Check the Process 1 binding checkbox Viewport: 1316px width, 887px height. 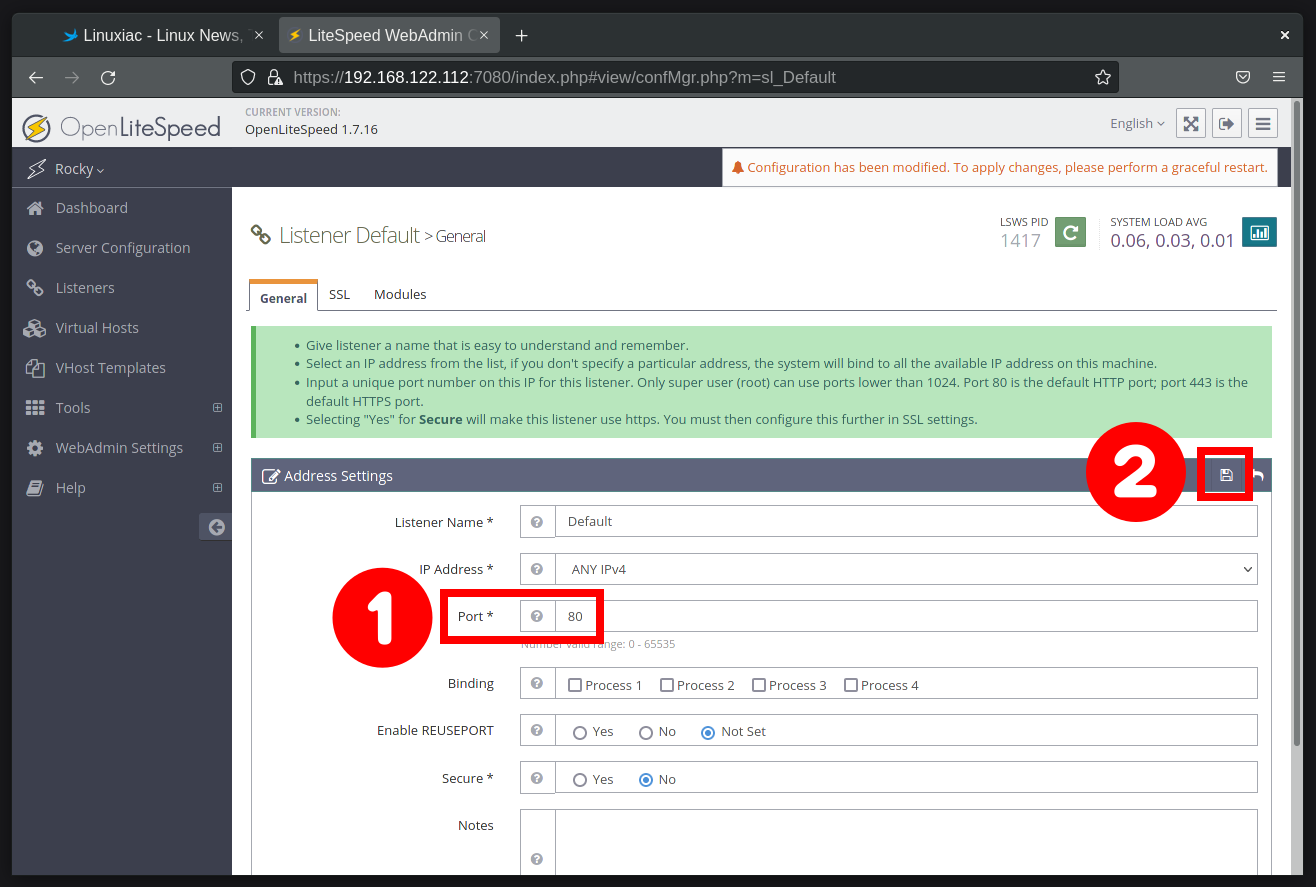point(575,685)
